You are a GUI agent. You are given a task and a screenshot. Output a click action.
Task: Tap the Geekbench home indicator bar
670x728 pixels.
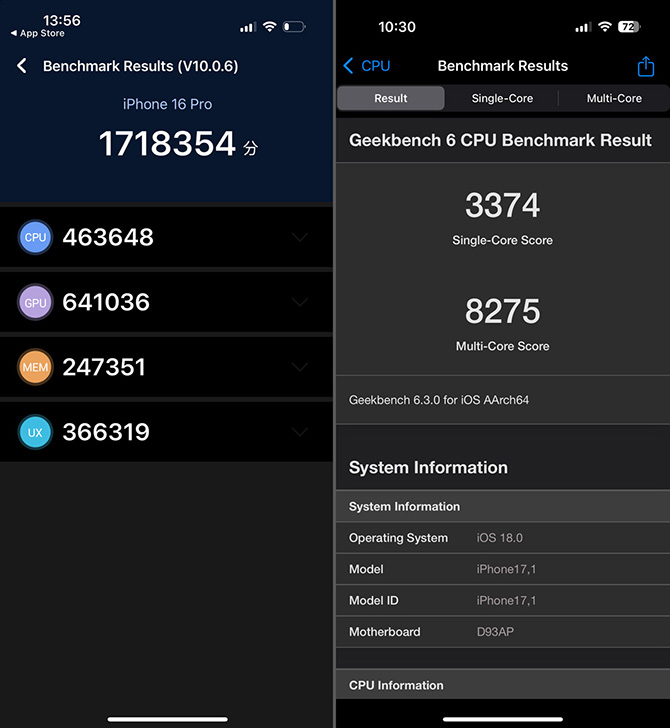click(x=503, y=719)
